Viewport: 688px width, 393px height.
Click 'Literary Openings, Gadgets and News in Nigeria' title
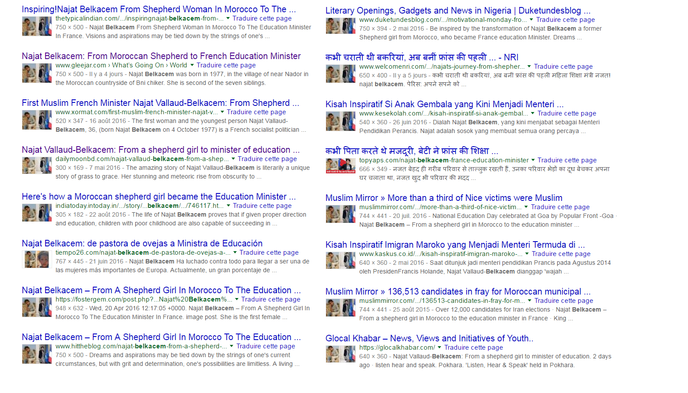coord(458,11)
